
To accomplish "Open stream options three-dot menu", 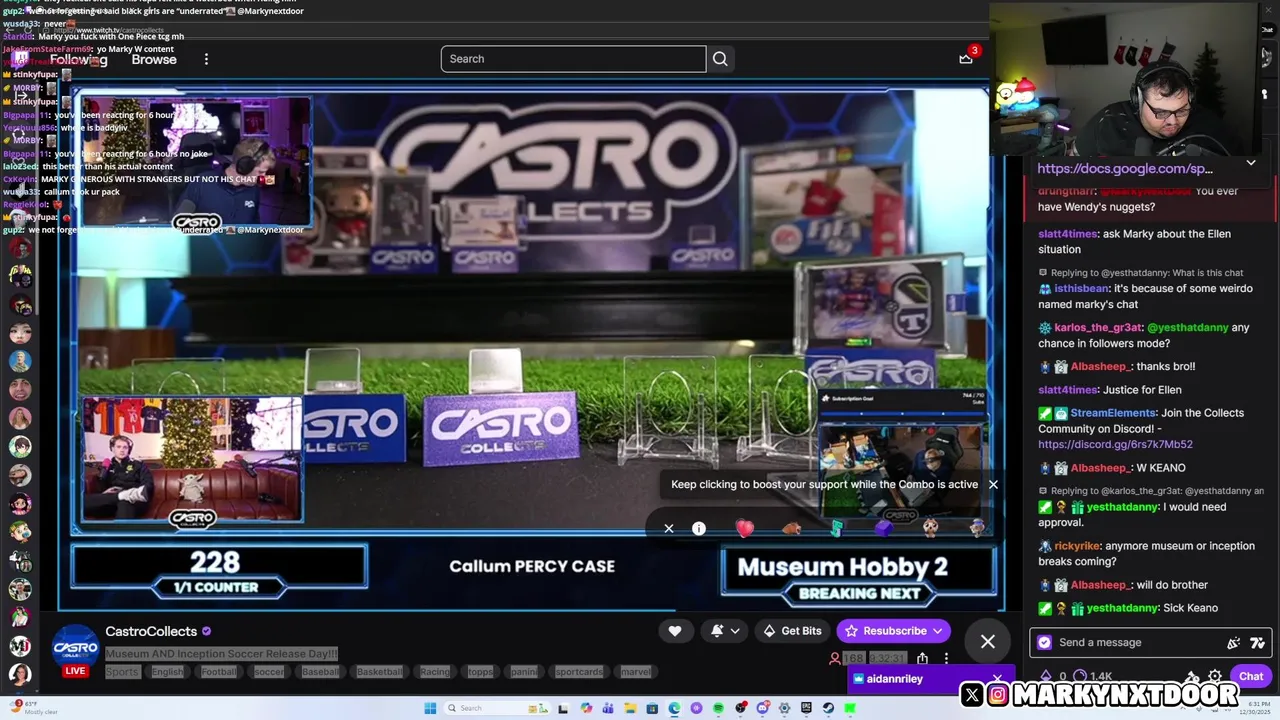I will 946,658.
